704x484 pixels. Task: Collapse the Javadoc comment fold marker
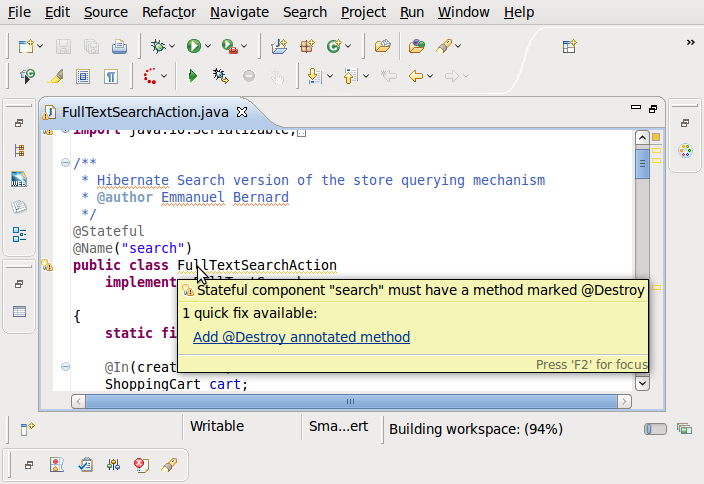pos(65,163)
